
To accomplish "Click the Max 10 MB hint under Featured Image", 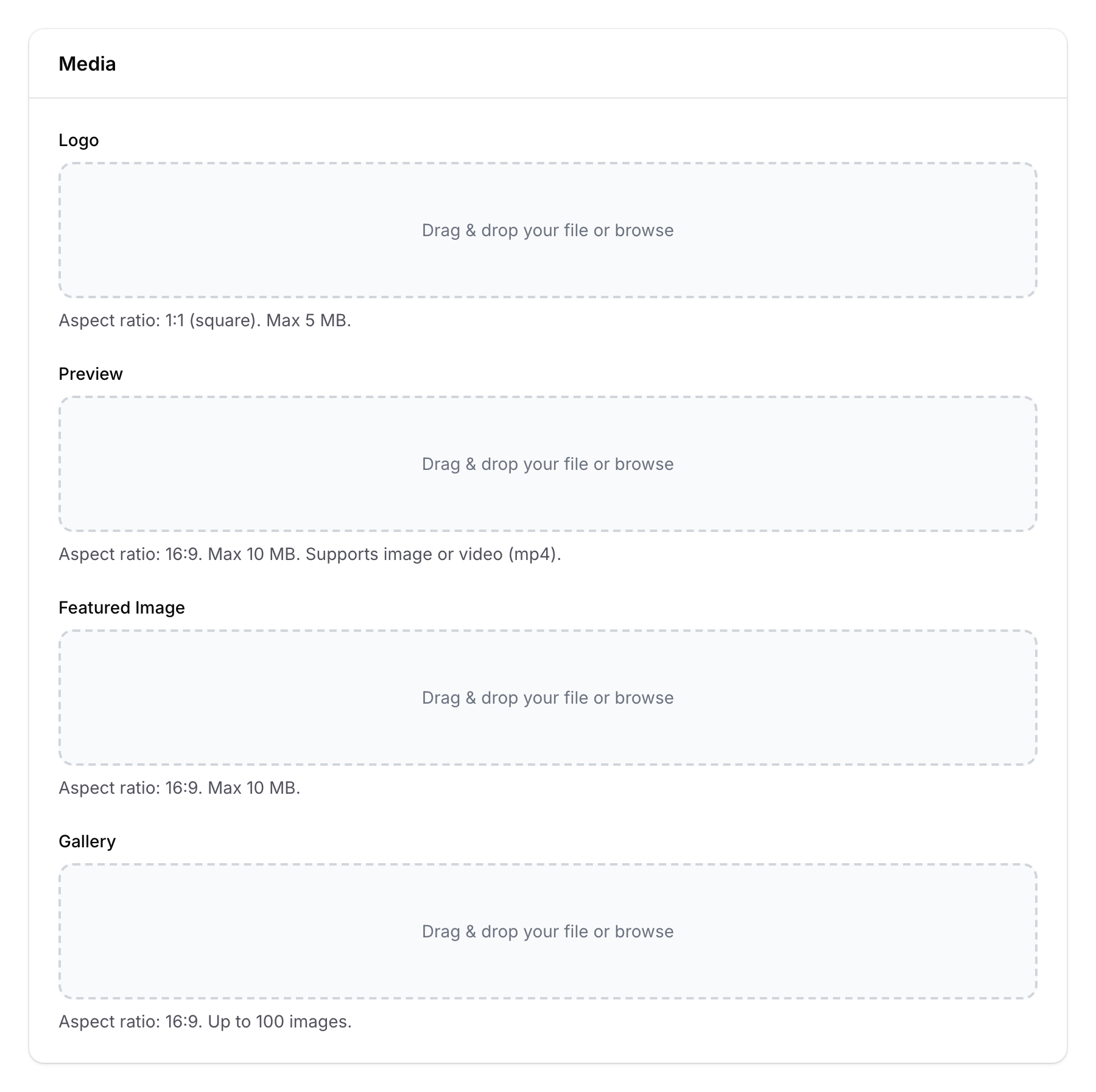I will [x=180, y=788].
